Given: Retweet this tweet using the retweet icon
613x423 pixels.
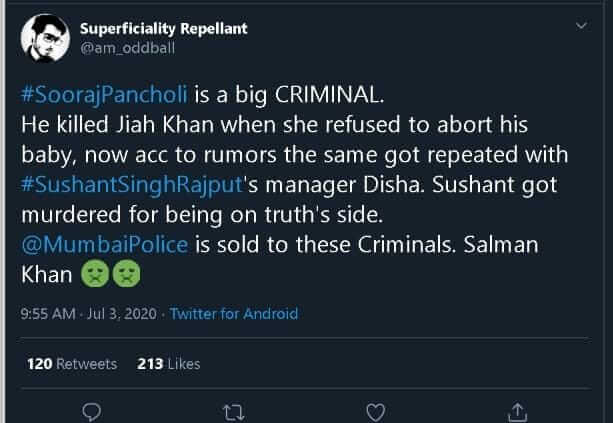Looking at the screenshot, I should coord(234,411).
